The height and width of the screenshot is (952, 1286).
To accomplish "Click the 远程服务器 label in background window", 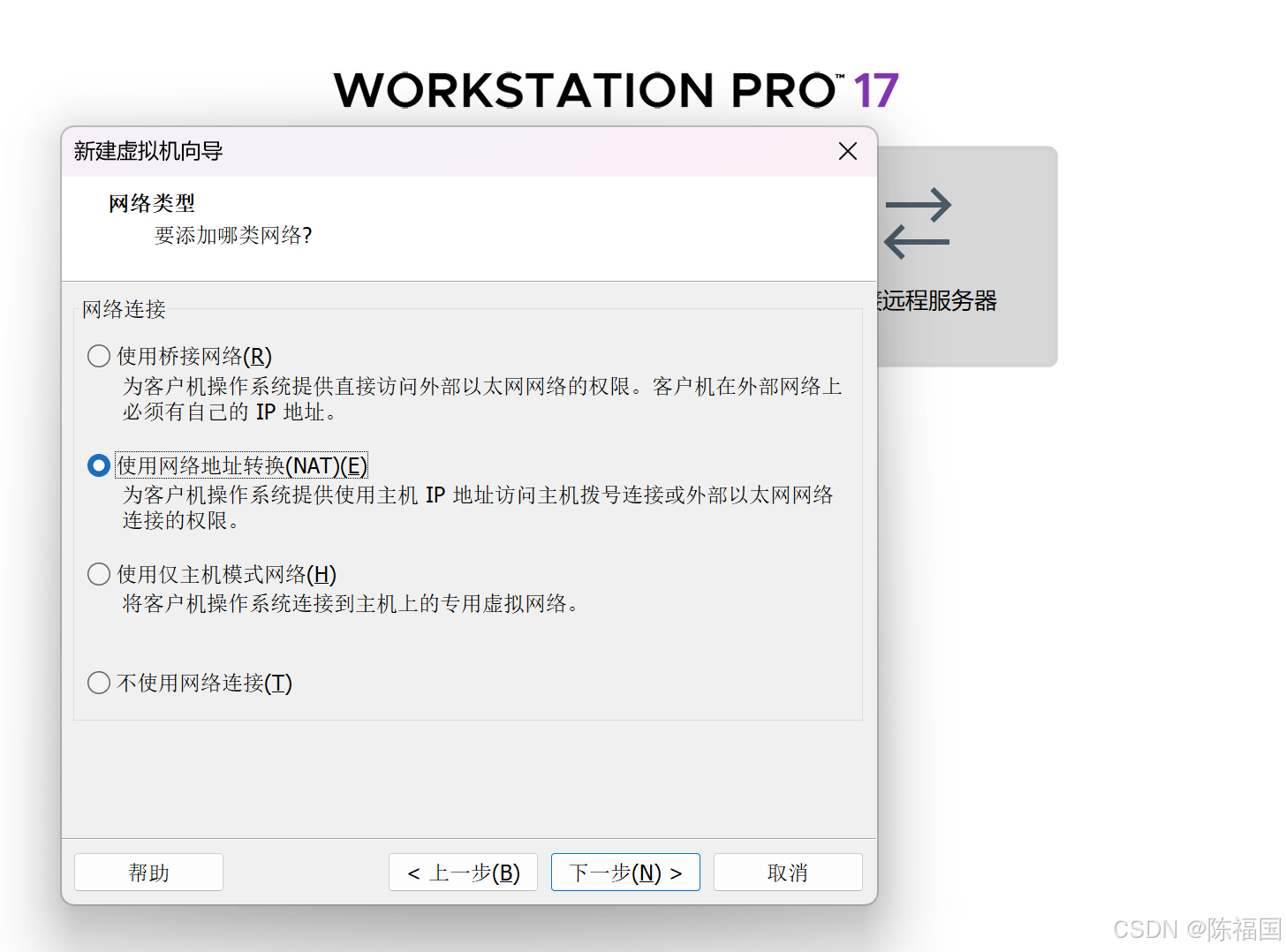I will (x=937, y=301).
